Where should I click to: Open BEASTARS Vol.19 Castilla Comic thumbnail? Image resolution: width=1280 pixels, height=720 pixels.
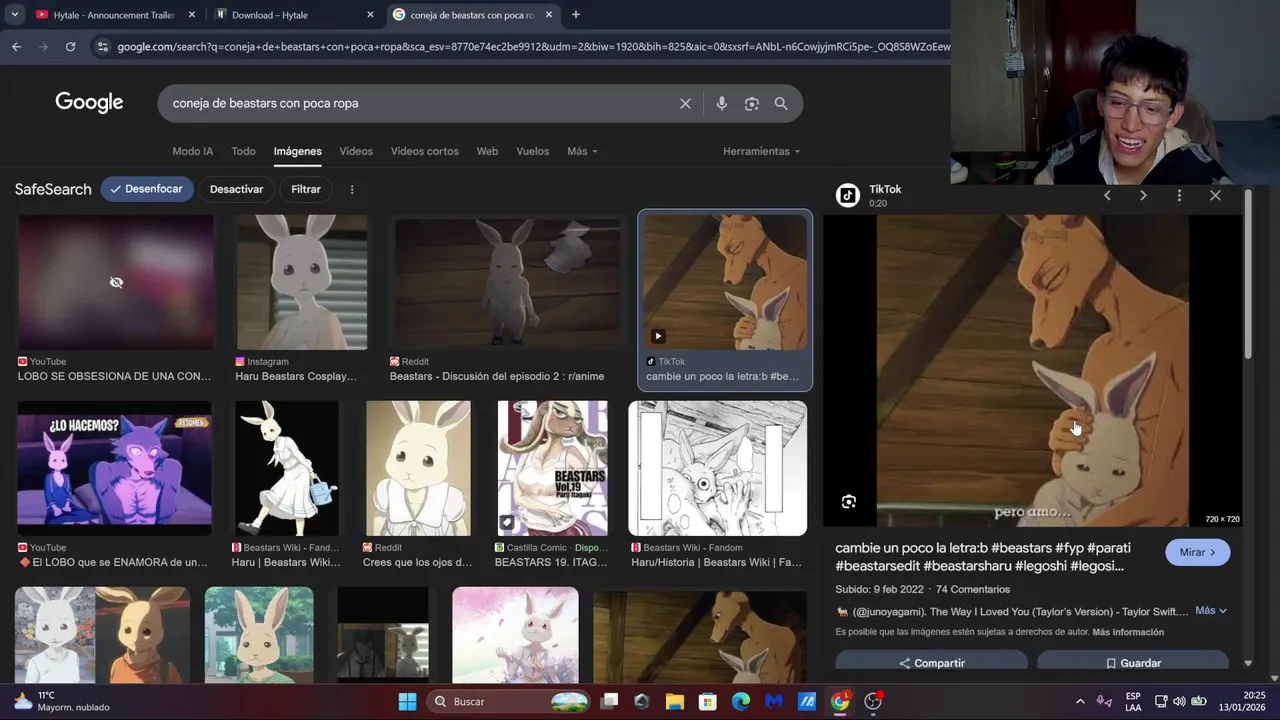click(x=552, y=468)
